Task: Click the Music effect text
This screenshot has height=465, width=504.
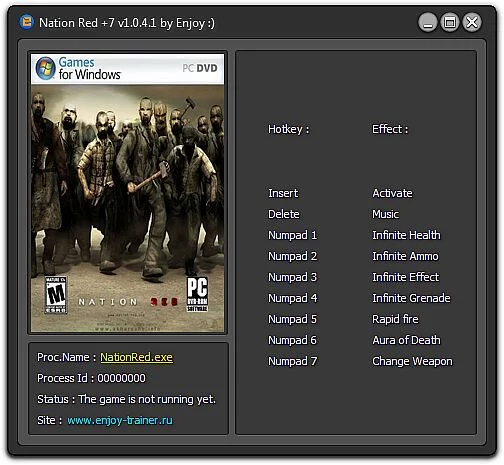Action: pos(385,214)
